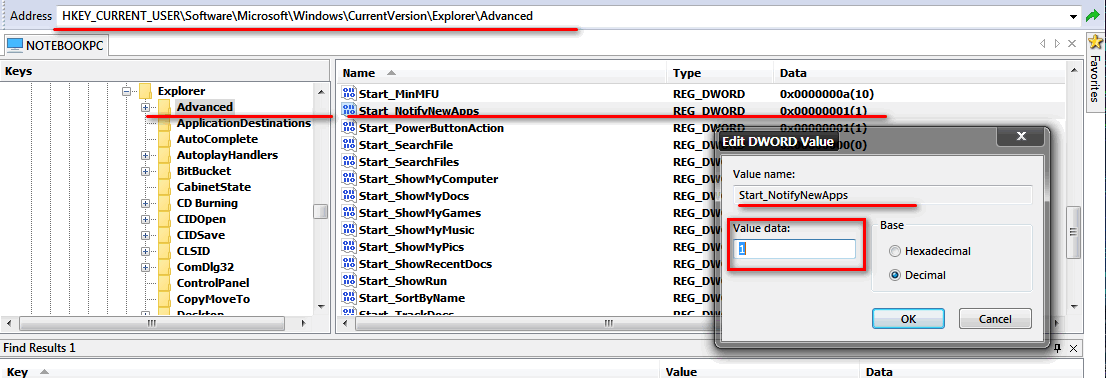Expand the AutoplayHandlers key
Image resolution: width=1106 pixels, height=378 pixels.
point(145,155)
